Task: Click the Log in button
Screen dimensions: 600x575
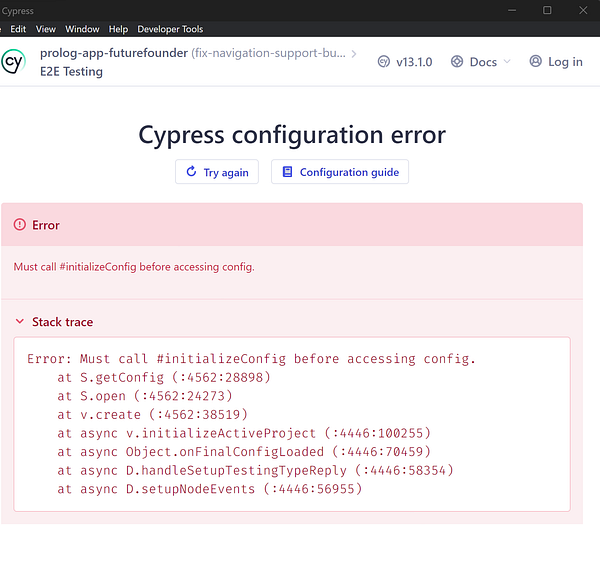Action: coord(556,62)
